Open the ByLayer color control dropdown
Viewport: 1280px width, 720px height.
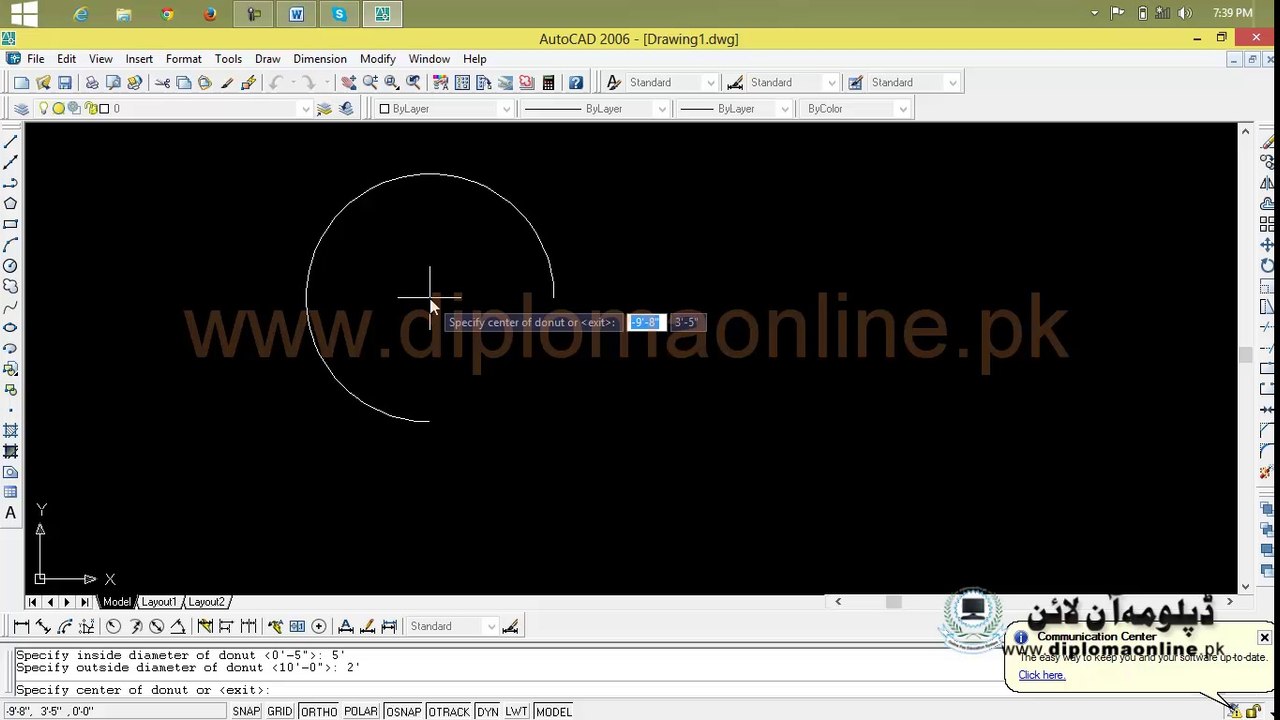pyautogui.click(x=506, y=109)
